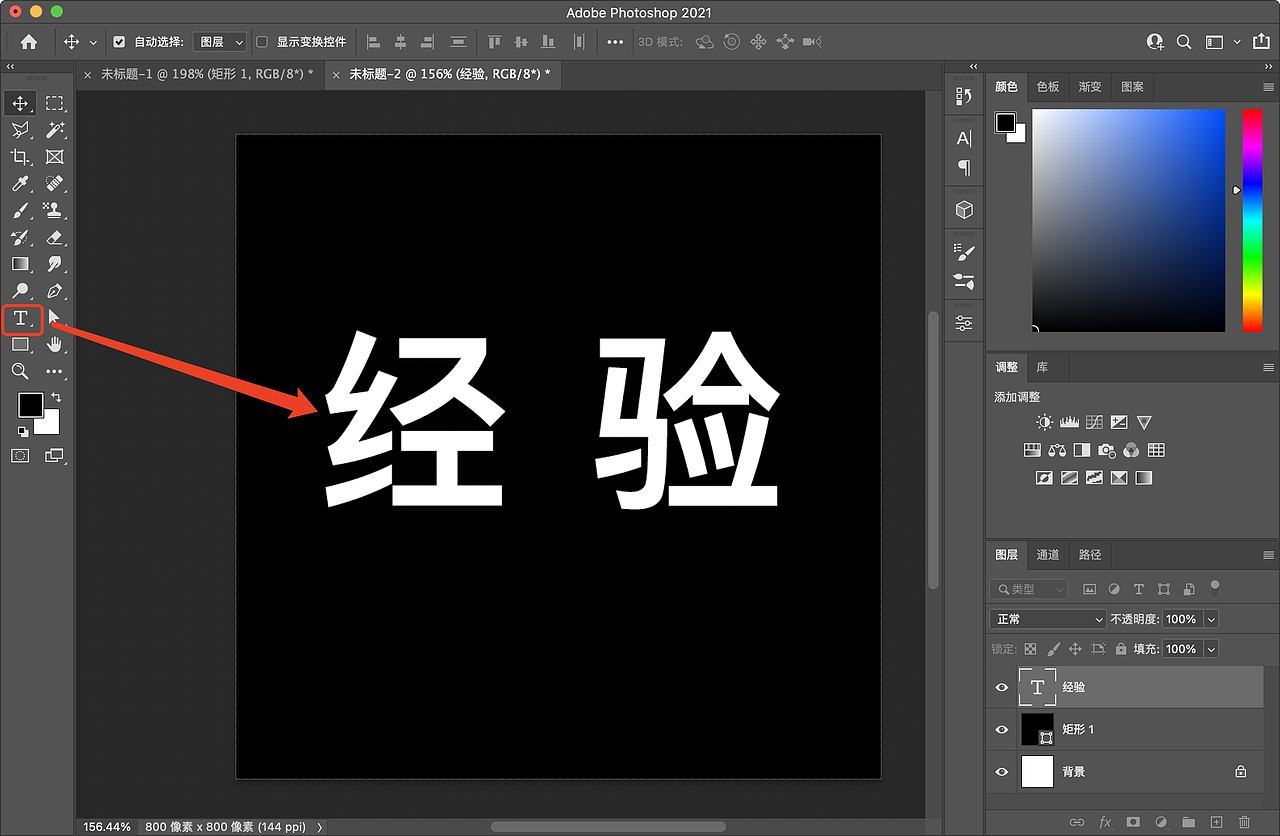Image resolution: width=1280 pixels, height=836 pixels.
Task: Select the Move tool
Action: (20, 102)
